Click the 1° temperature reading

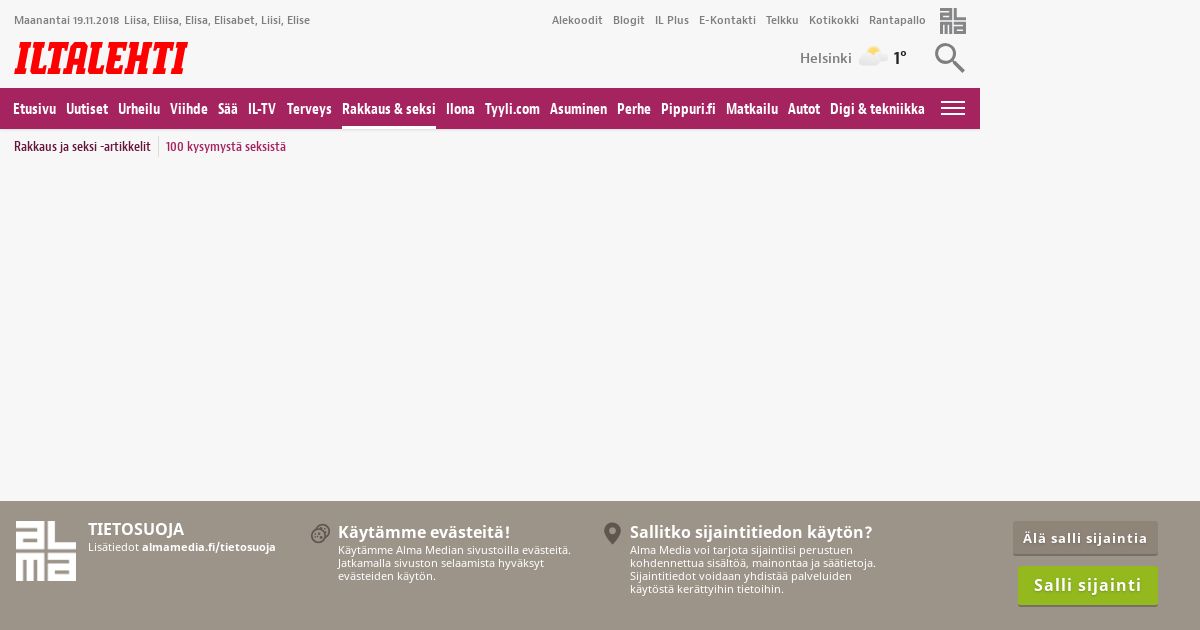click(x=900, y=58)
